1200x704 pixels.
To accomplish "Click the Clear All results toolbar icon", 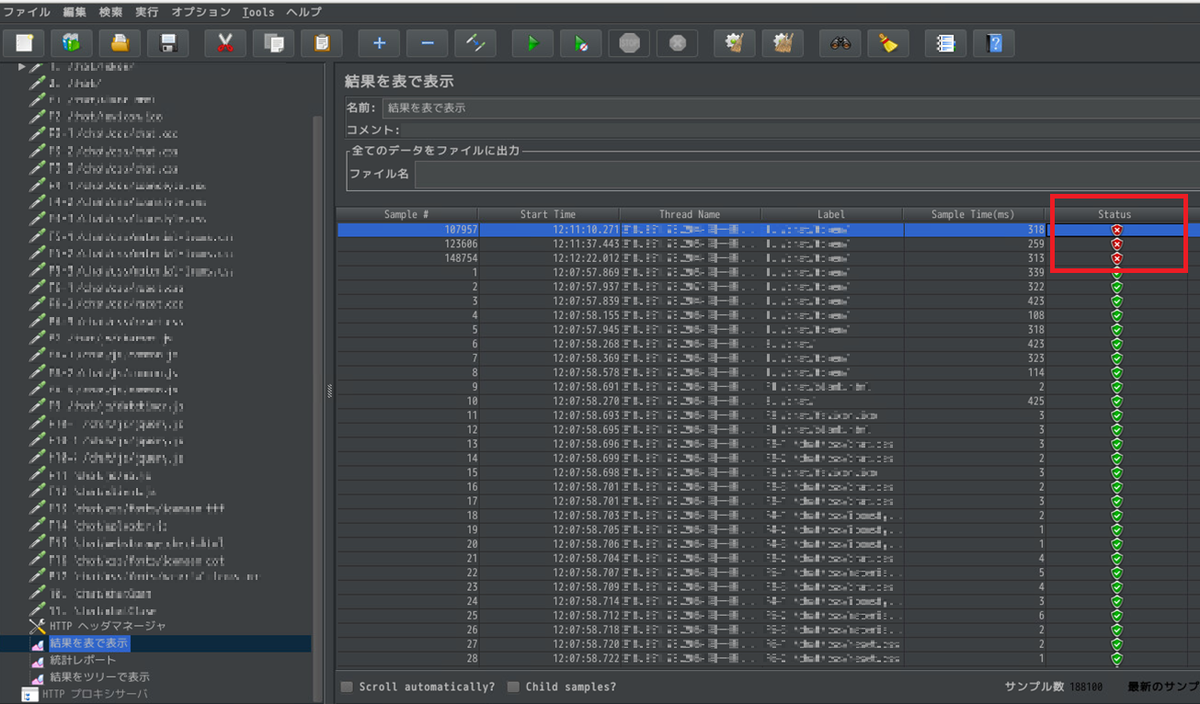I will pos(783,43).
